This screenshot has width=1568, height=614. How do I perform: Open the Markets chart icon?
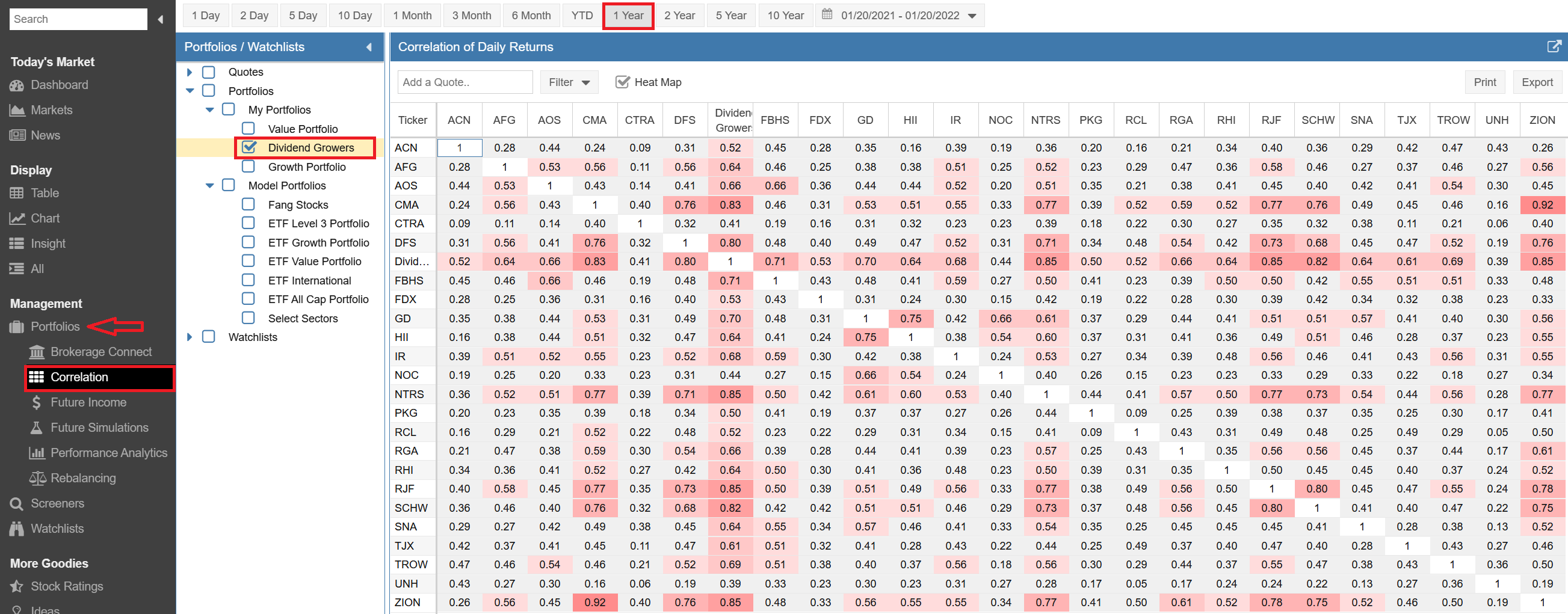tap(16, 110)
